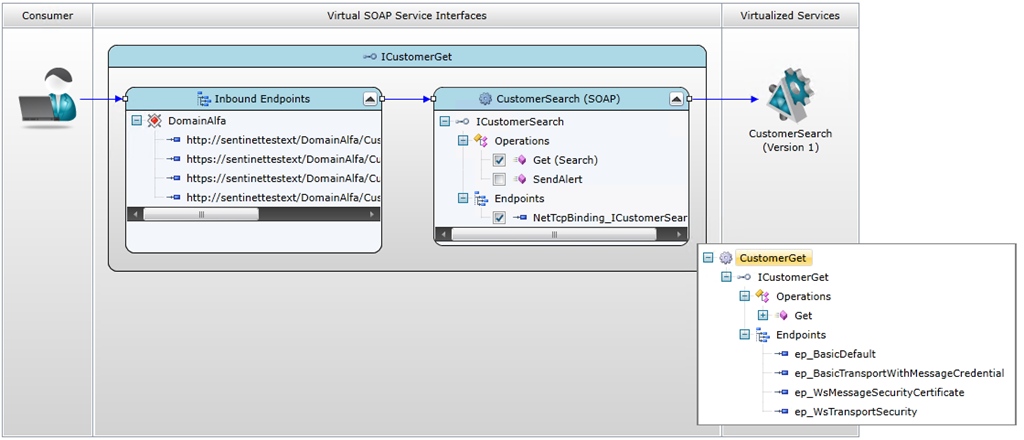Collapse the Inbound Endpoints panel
The image size is (1024, 440).
pos(369,99)
